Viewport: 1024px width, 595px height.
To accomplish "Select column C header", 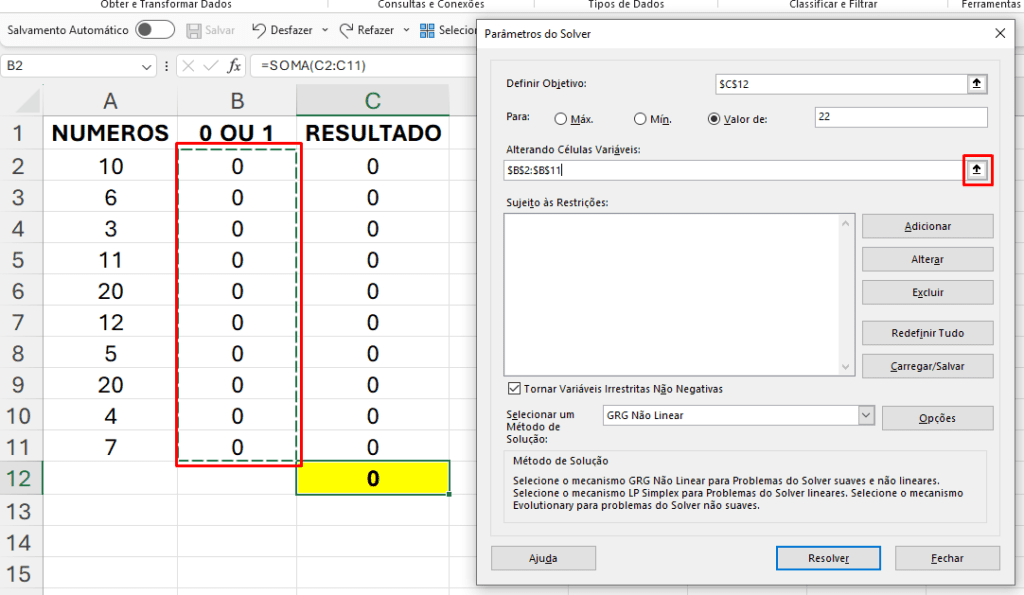I will pyautogui.click(x=373, y=101).
